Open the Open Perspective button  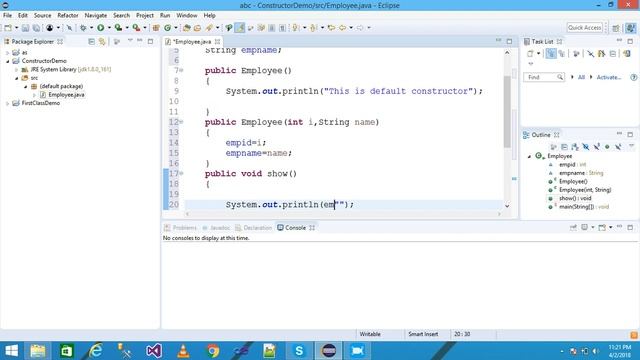tap(616, 28)
